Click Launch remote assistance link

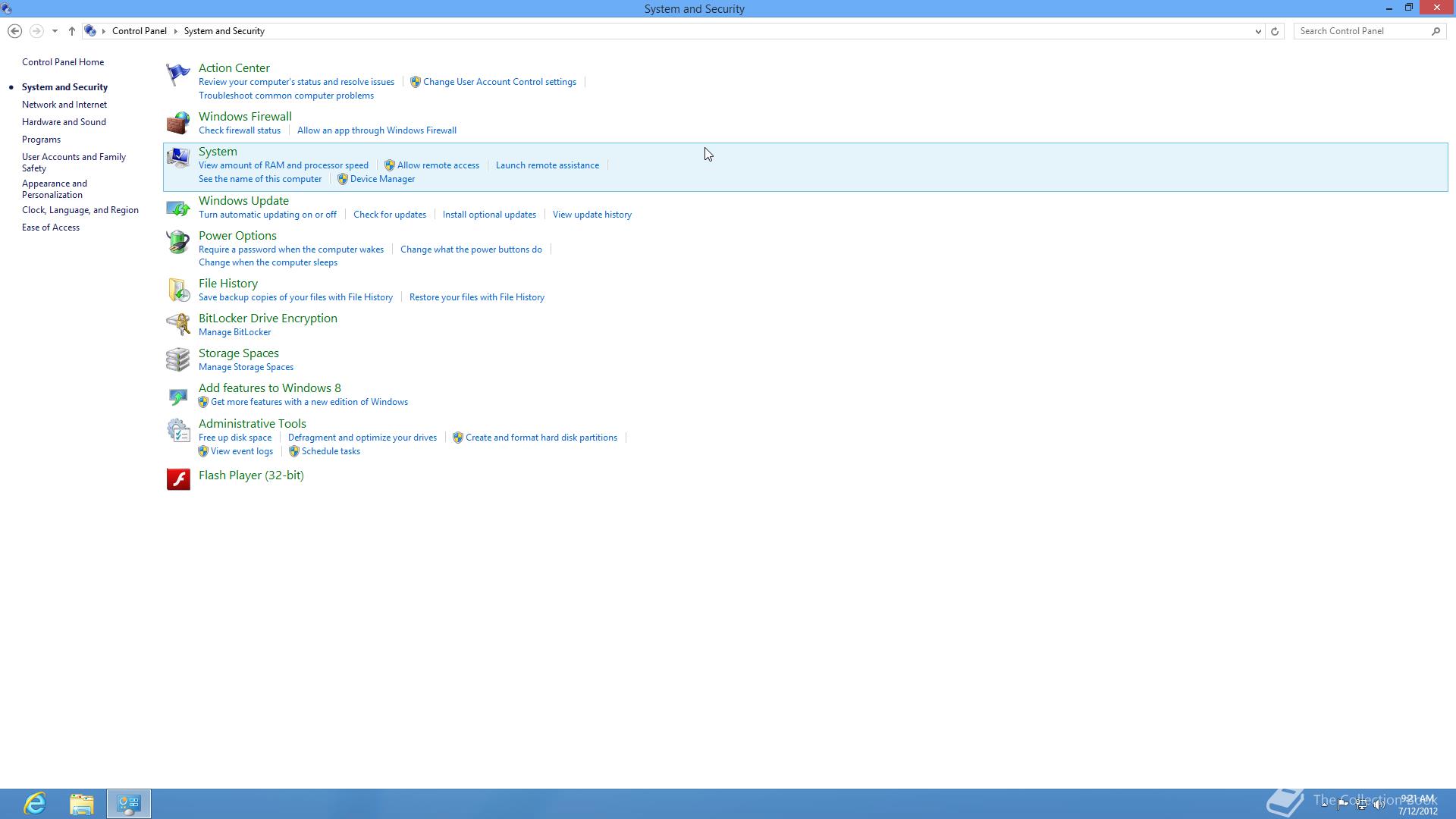548,165
